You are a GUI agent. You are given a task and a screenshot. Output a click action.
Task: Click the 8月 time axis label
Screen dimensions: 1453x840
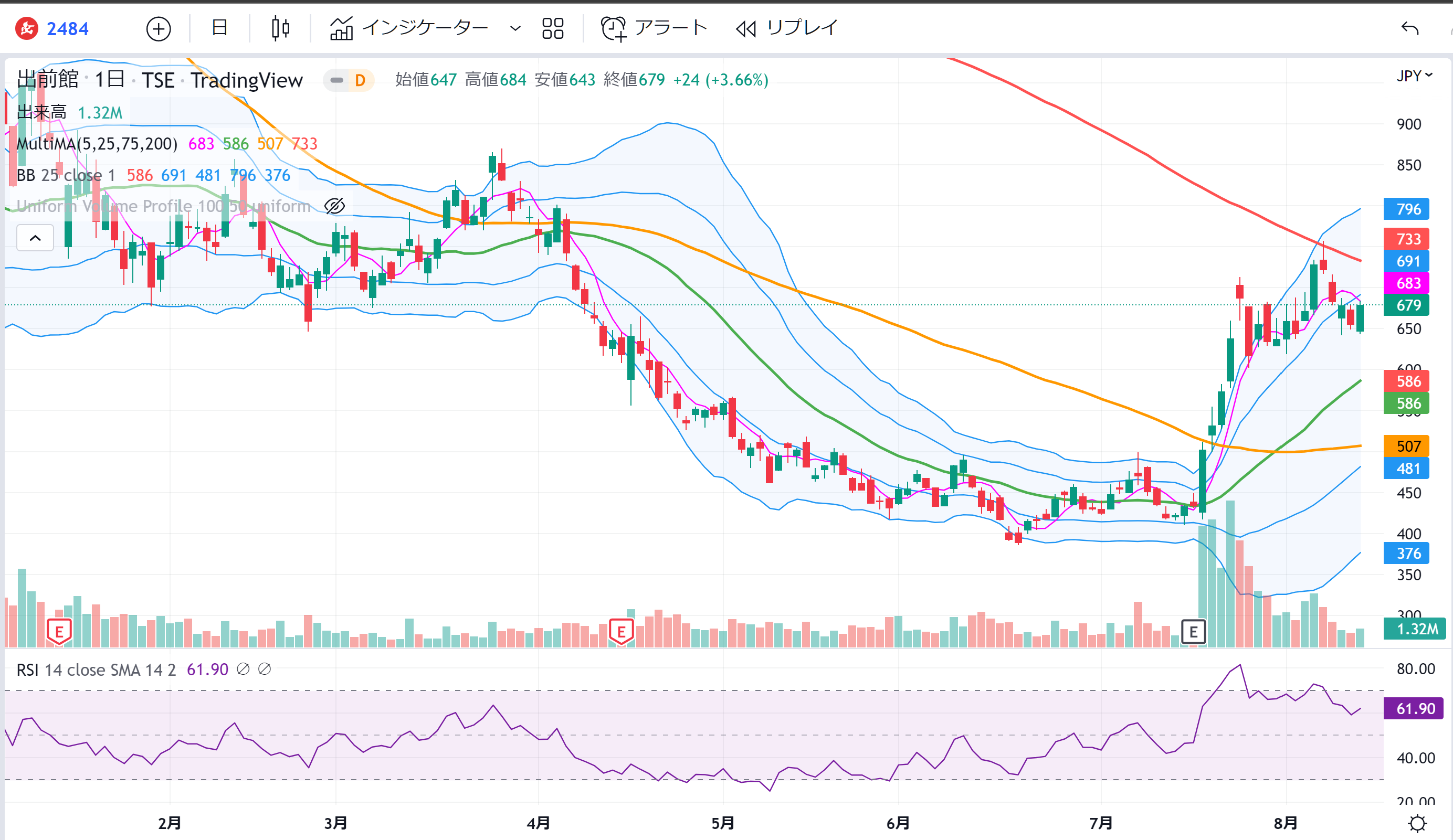pyautogui.click(x=1286, y=823)
